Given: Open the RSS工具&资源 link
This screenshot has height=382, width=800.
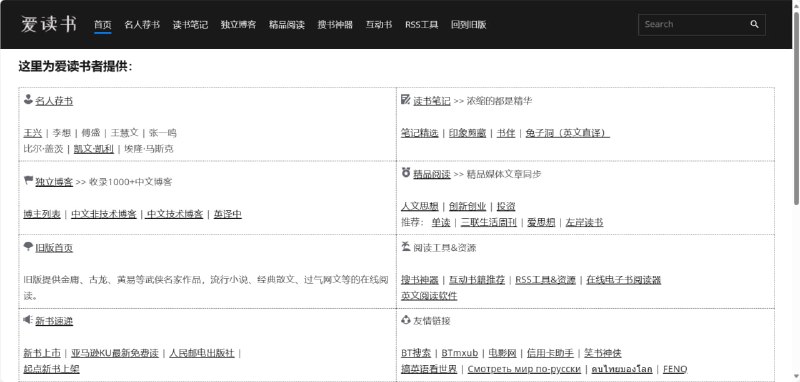Looking at the screenshot, I should [x=545, y=280].
